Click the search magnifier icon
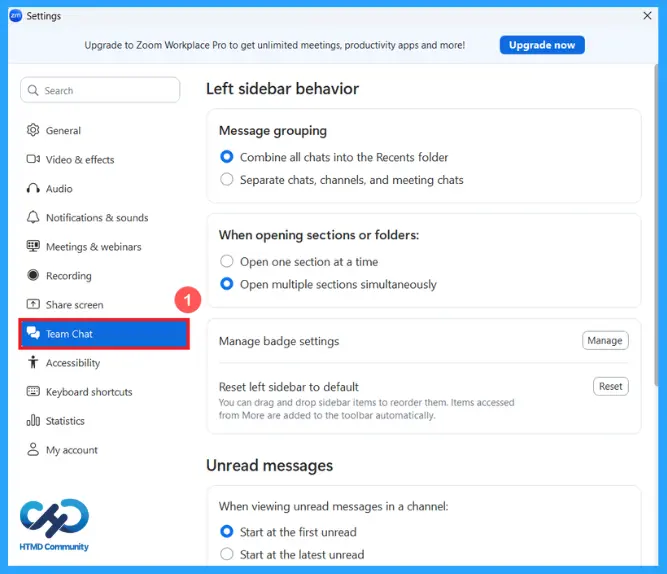 pos(33,90)
